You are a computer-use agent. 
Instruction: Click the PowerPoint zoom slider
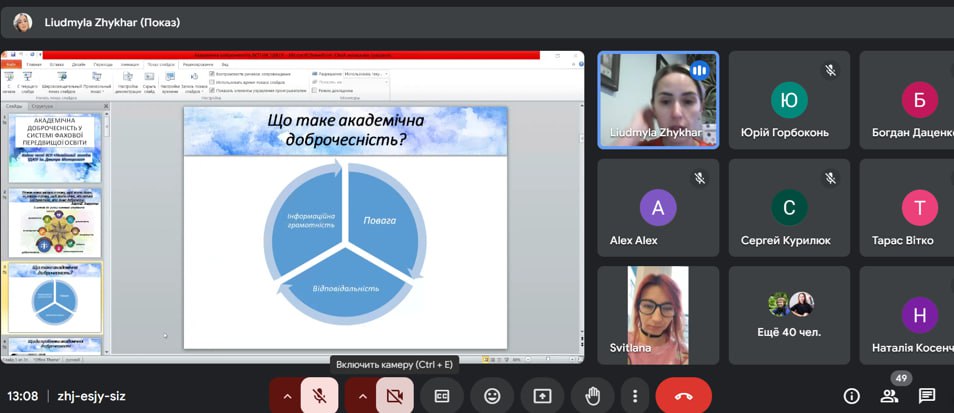point(548,359)
